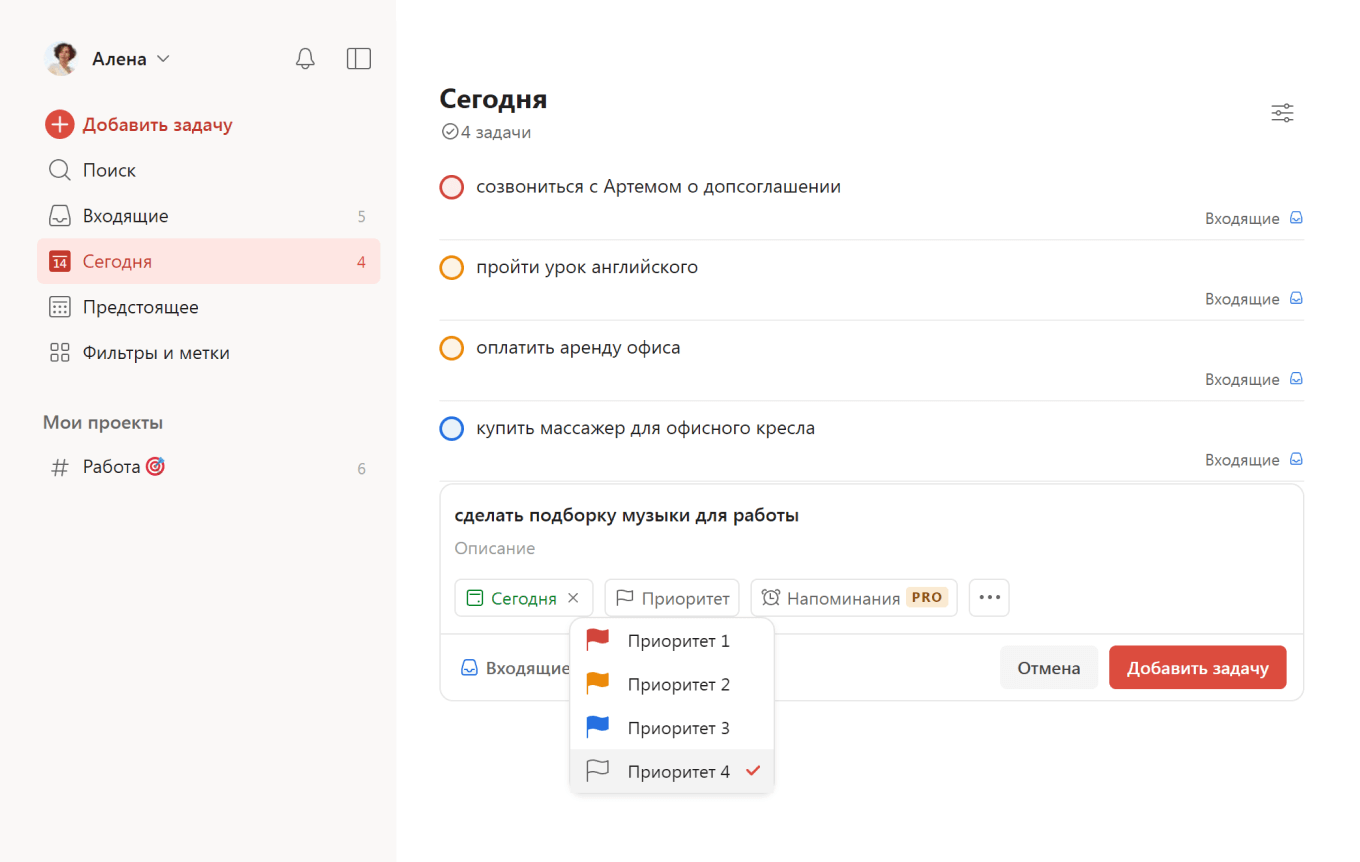1360x862 pixels.
Task: Open the Входящие project selector in composer
Action: click(x=513, y=667)
